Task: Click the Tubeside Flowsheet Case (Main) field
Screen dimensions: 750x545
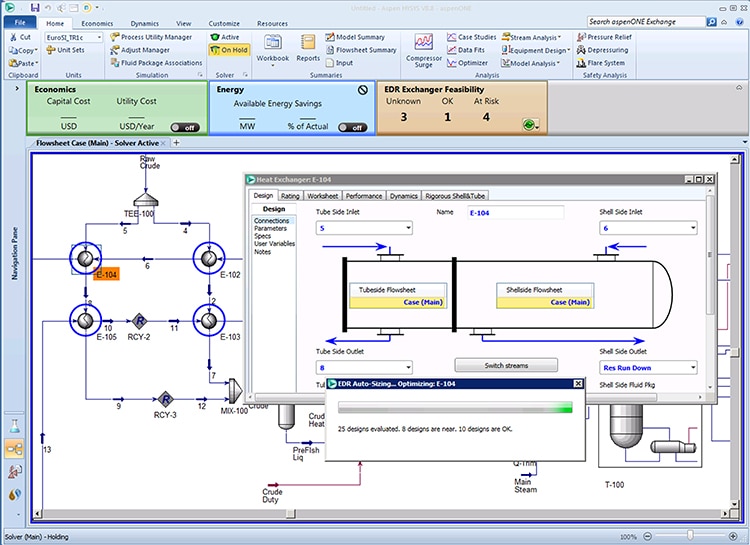Action: click(x=398, y=302)
